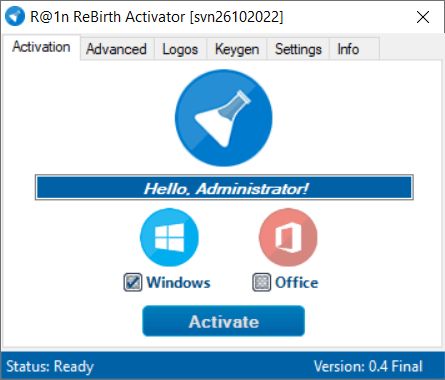Image resolution: width=445 pixels, height=380 pixels.
Task: Uncheck the Windows checkbox
Action: pyautogui.click(x=133, y=282)
